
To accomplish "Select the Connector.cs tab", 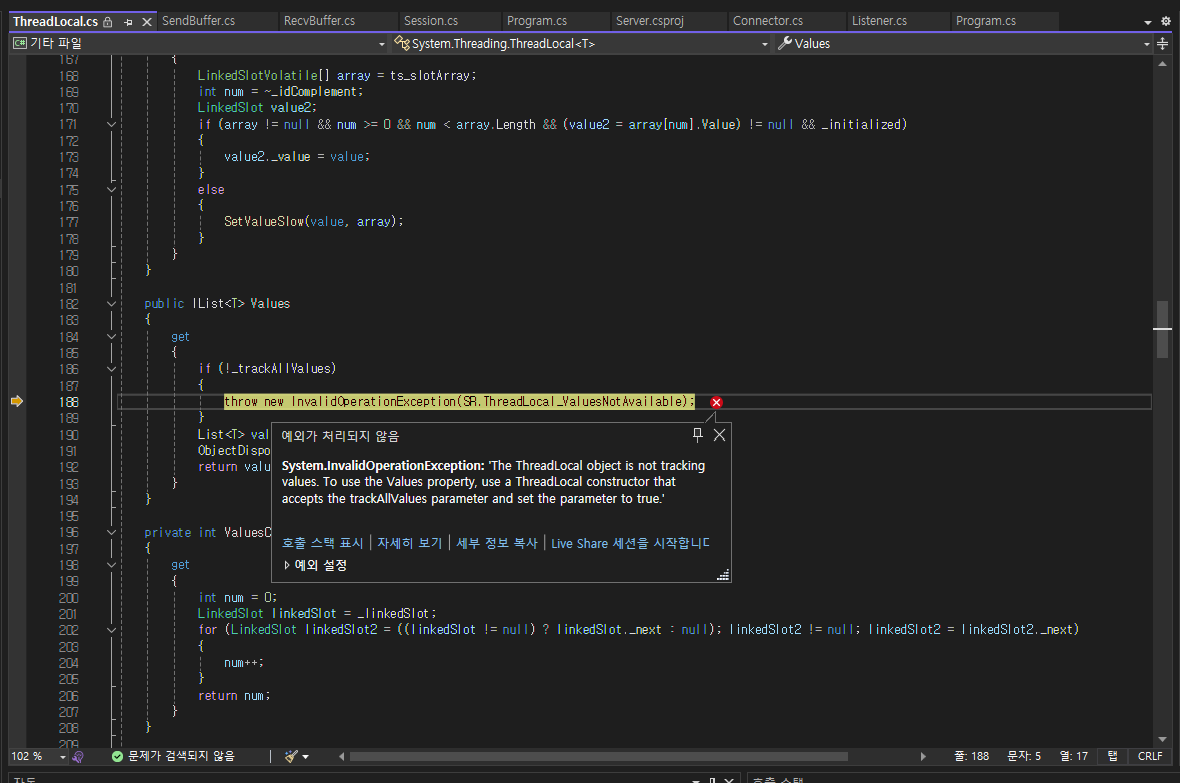I will coord(768,21).
